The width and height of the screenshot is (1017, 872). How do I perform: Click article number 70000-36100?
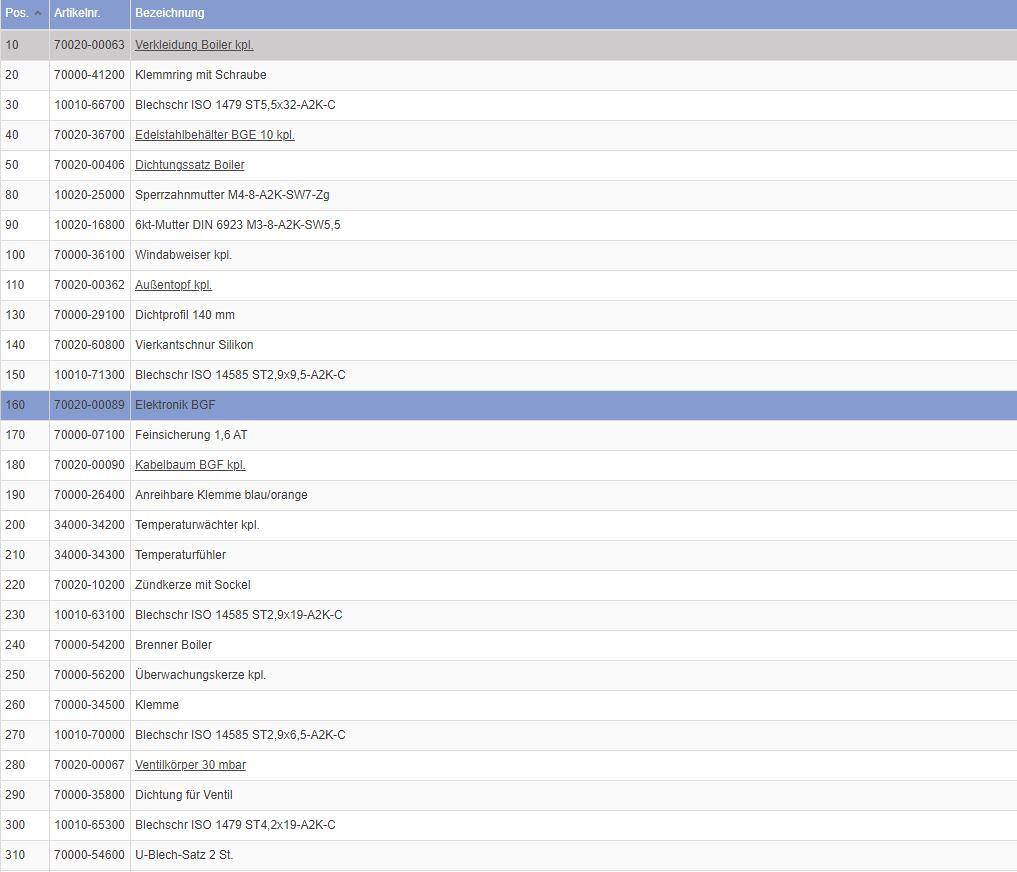(89, 255)
